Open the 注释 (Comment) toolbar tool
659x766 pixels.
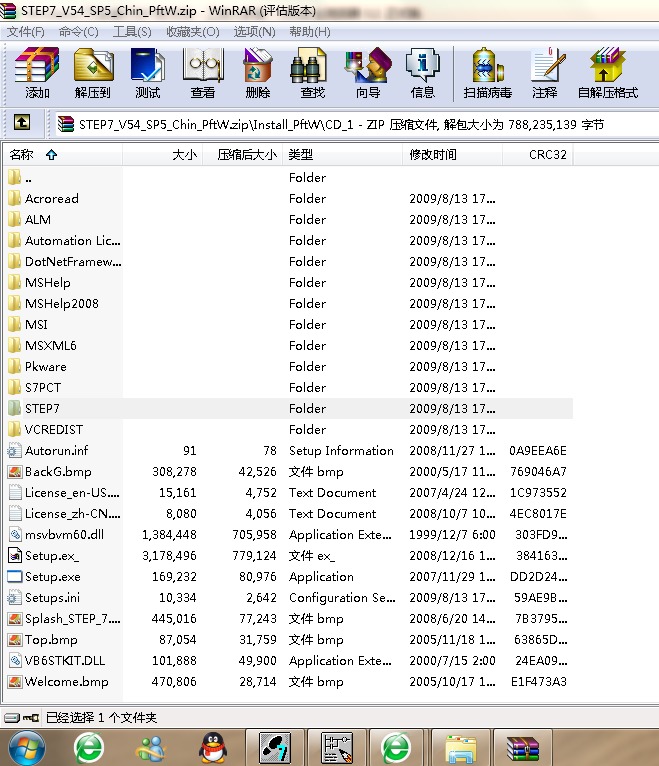(545, 73)
